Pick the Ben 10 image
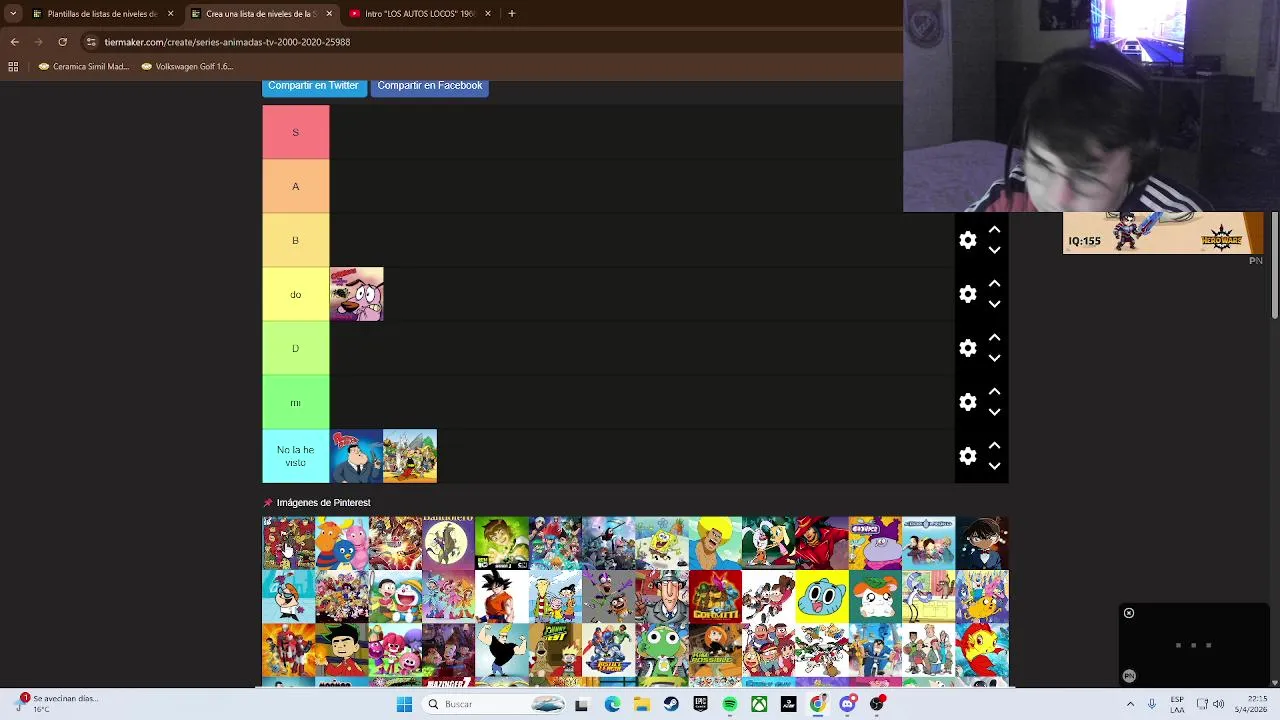 click(x=502, y=543)
